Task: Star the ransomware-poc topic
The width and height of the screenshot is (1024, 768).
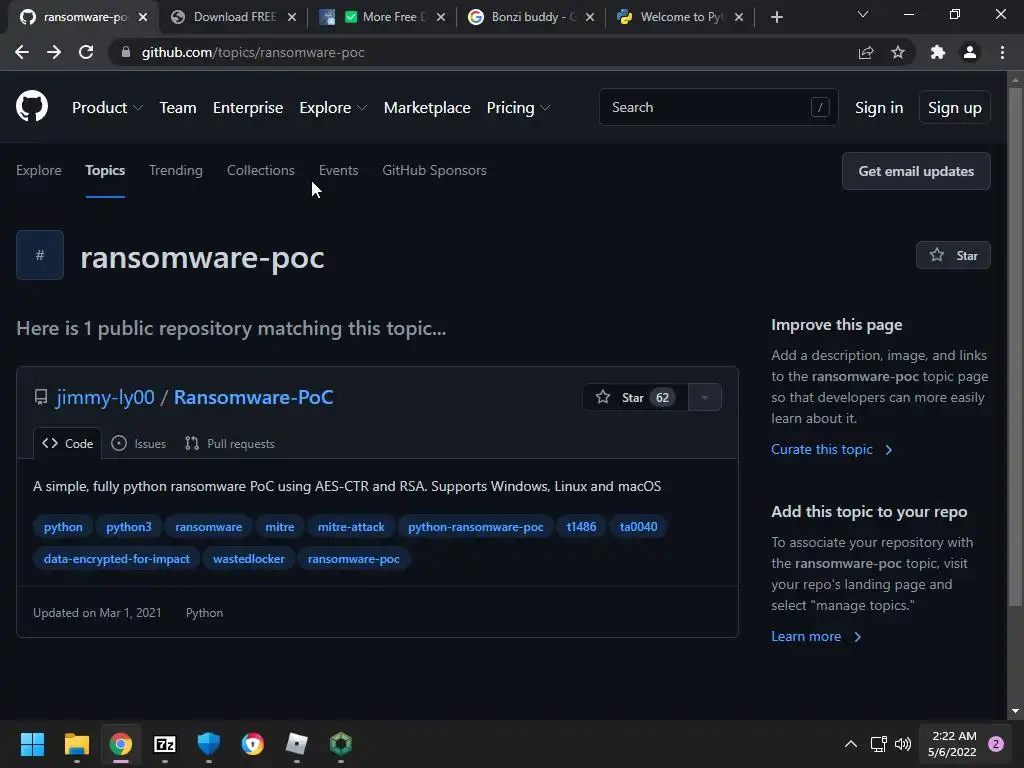Action: pos(953,255)
